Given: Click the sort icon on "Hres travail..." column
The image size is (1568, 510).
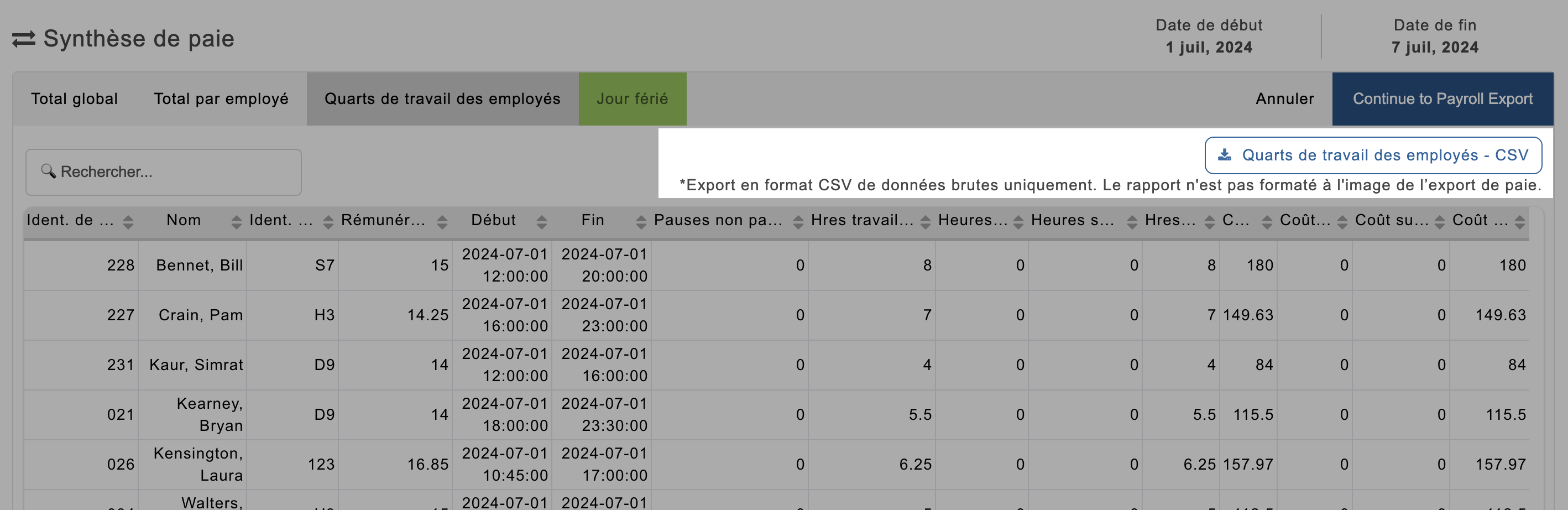Looking at the screenshot, I should point(924,222).
